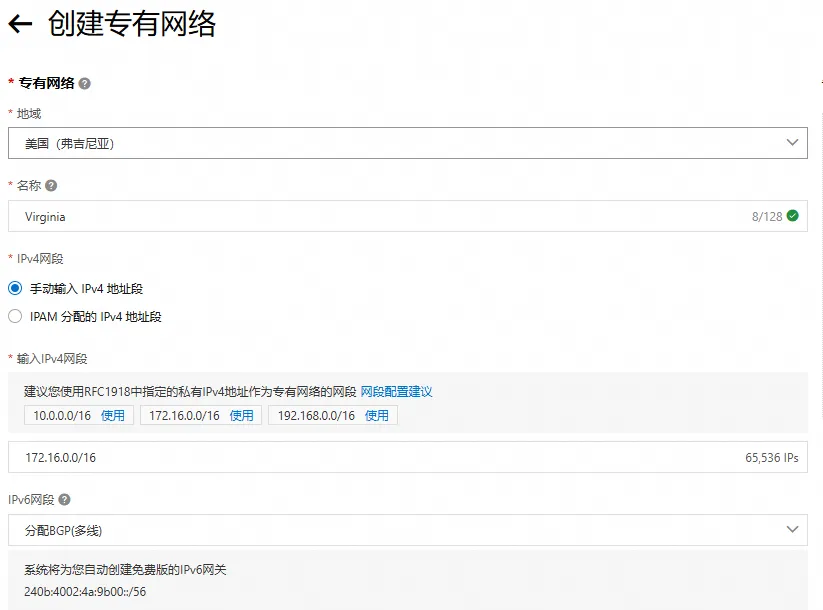Select 手动输入 IPv4 地址段 radio option
Image resolution: width=823 pixels, height=610 pixels.
[x=15, y=288]
